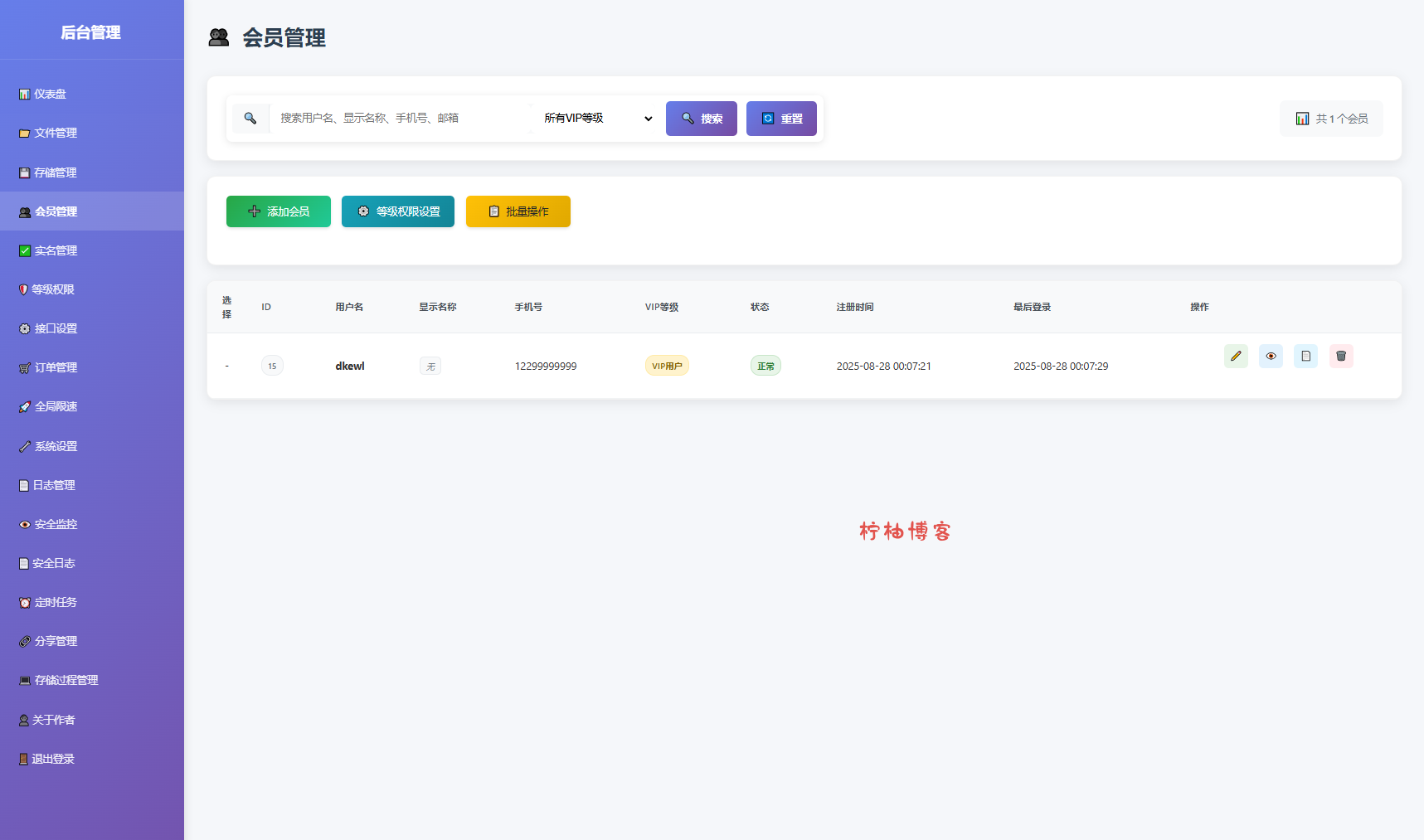Navigate to 实名管理 in the sidebar
Screen dimensions: 1424x840
tap(55, 251)
